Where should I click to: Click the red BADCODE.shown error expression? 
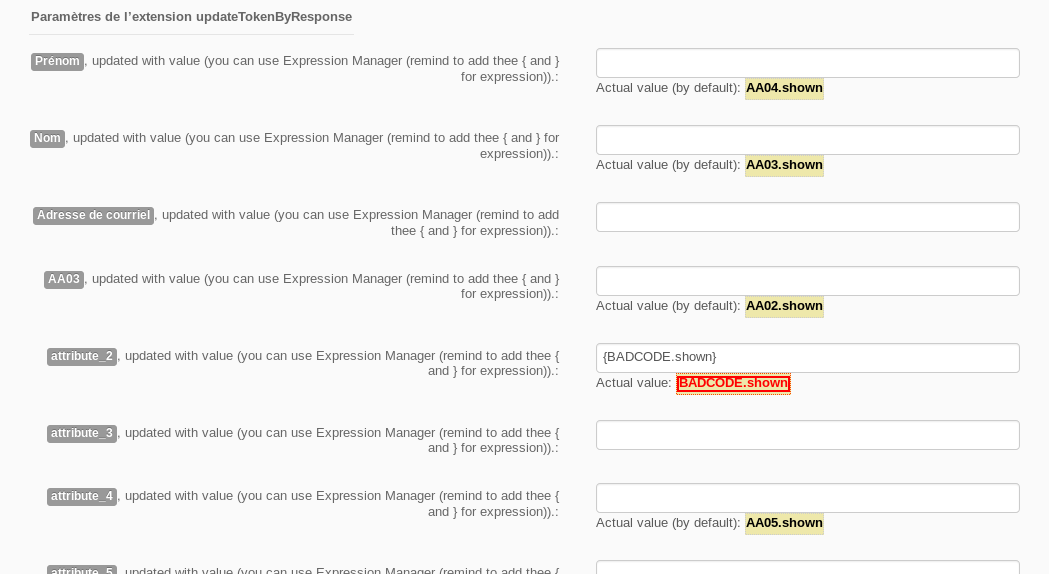click(x=733, y=384)
